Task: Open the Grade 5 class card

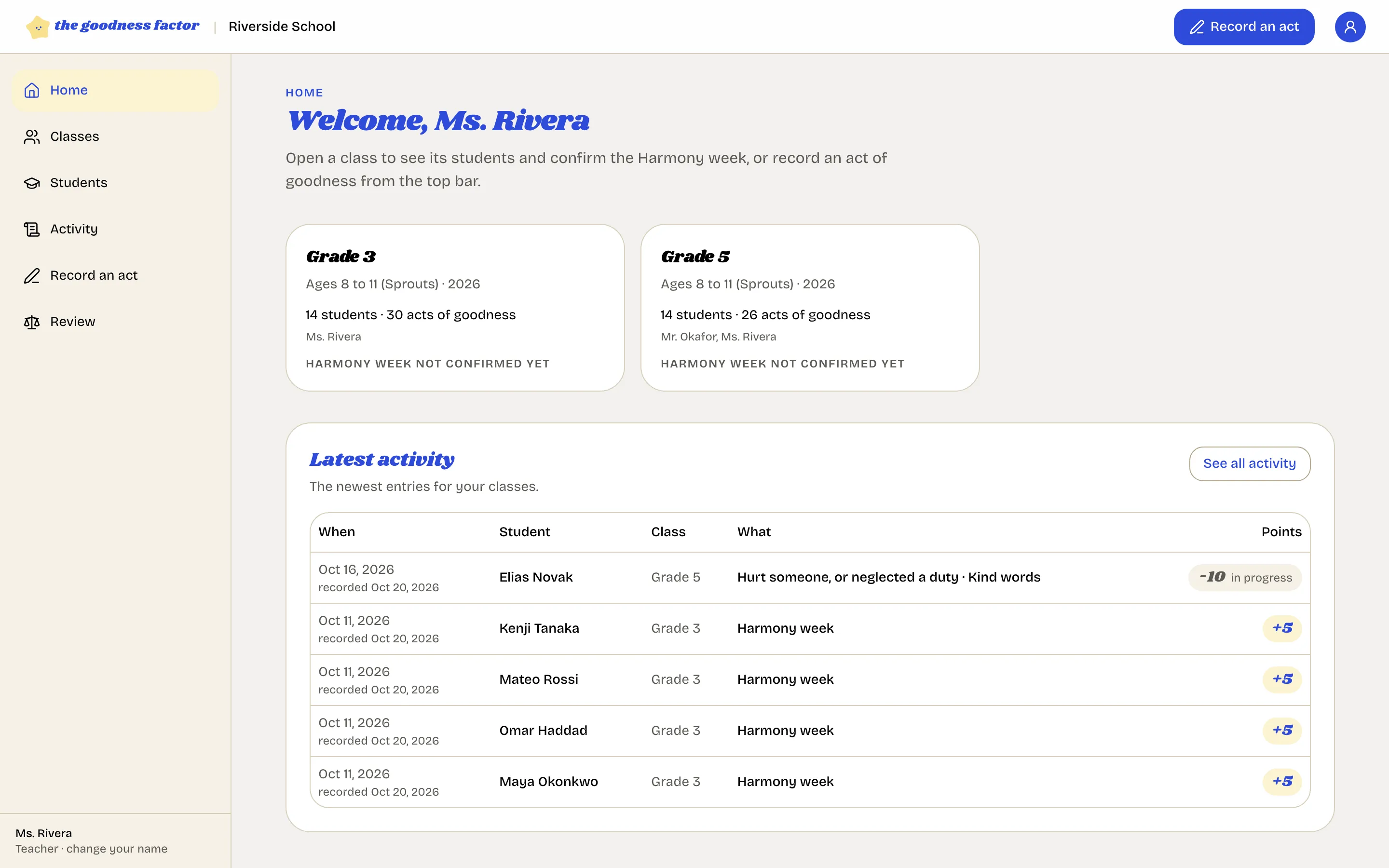Action: pos(810,308)
